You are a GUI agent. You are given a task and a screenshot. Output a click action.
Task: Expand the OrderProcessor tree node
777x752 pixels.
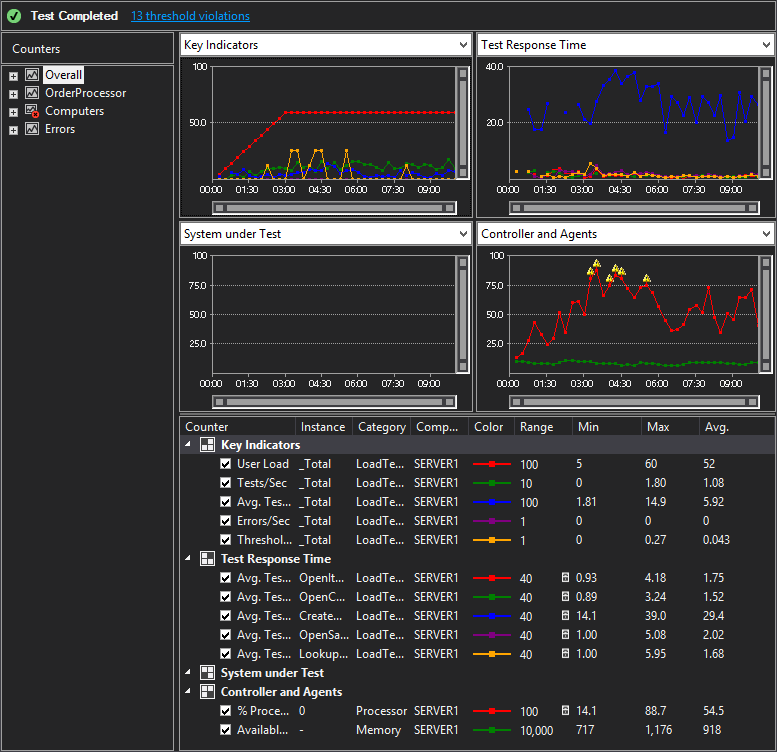tap(13, 94)
